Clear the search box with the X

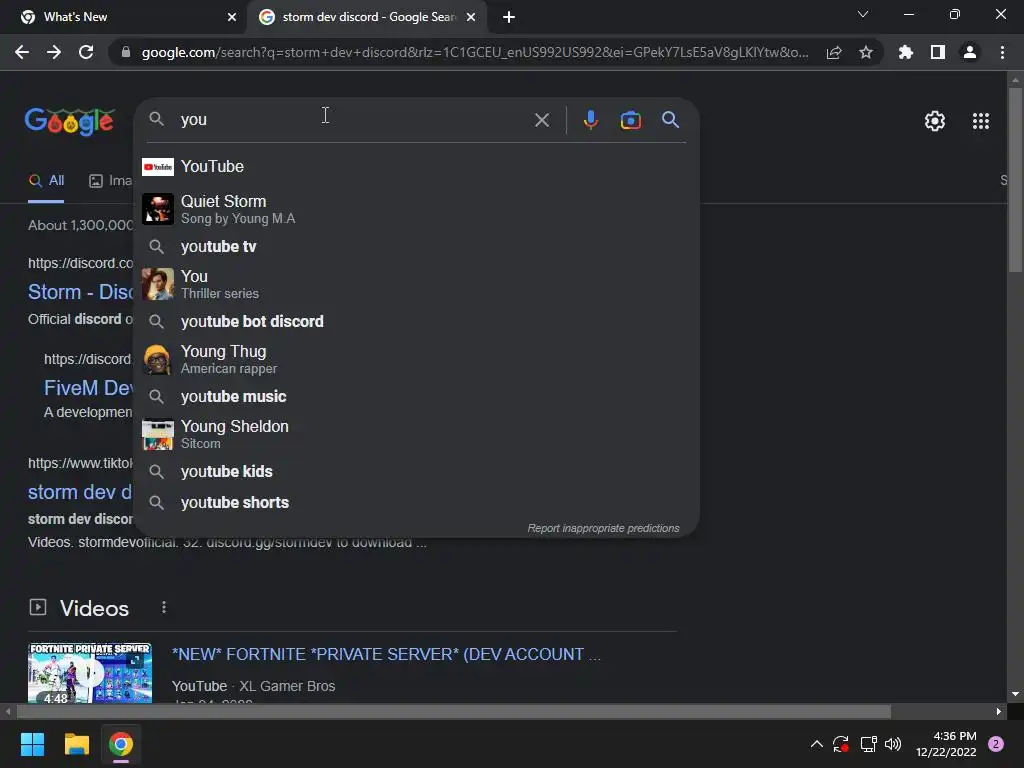(x=541, y=120)
